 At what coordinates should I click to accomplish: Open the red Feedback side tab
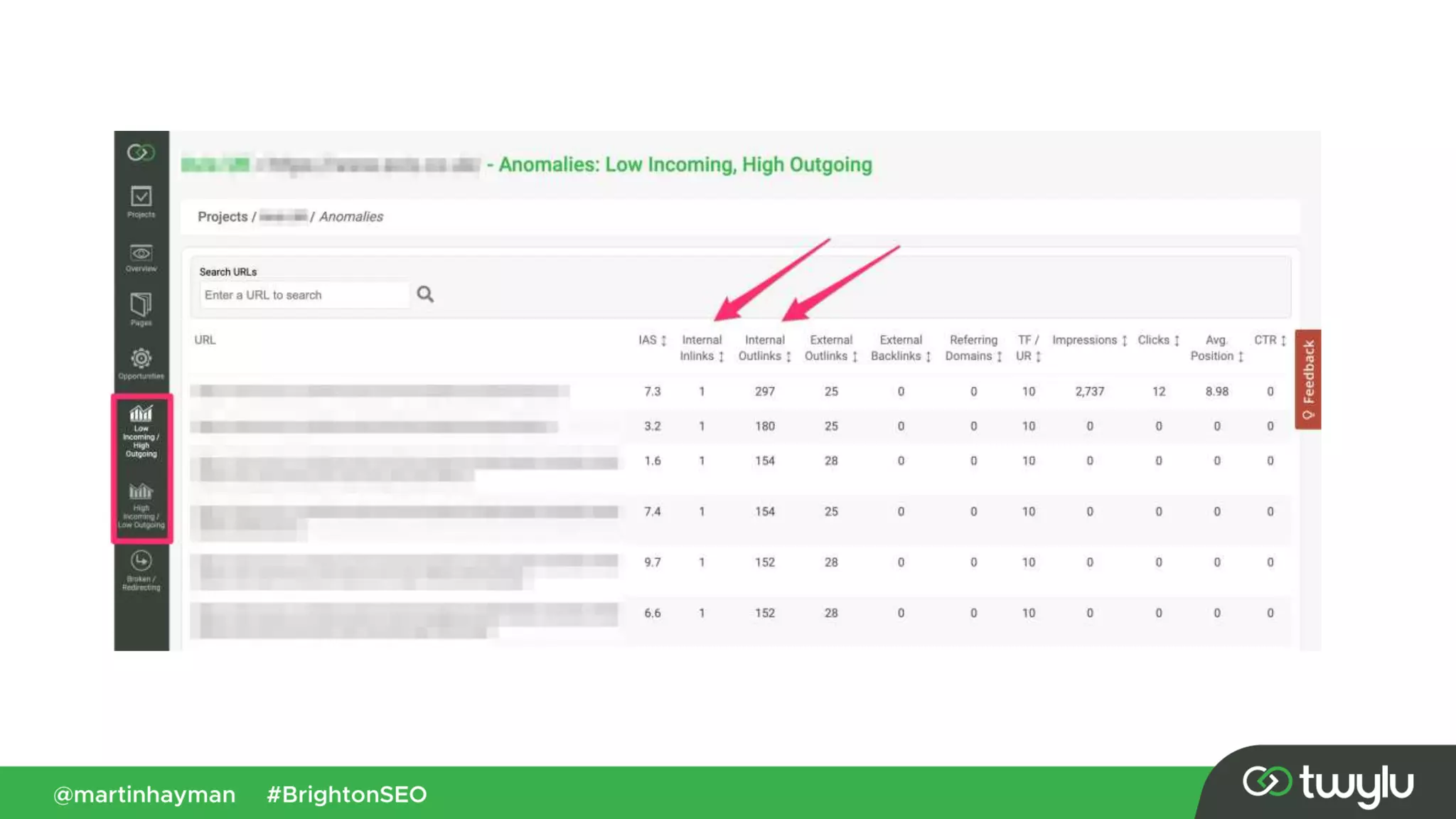[1307, 379]
